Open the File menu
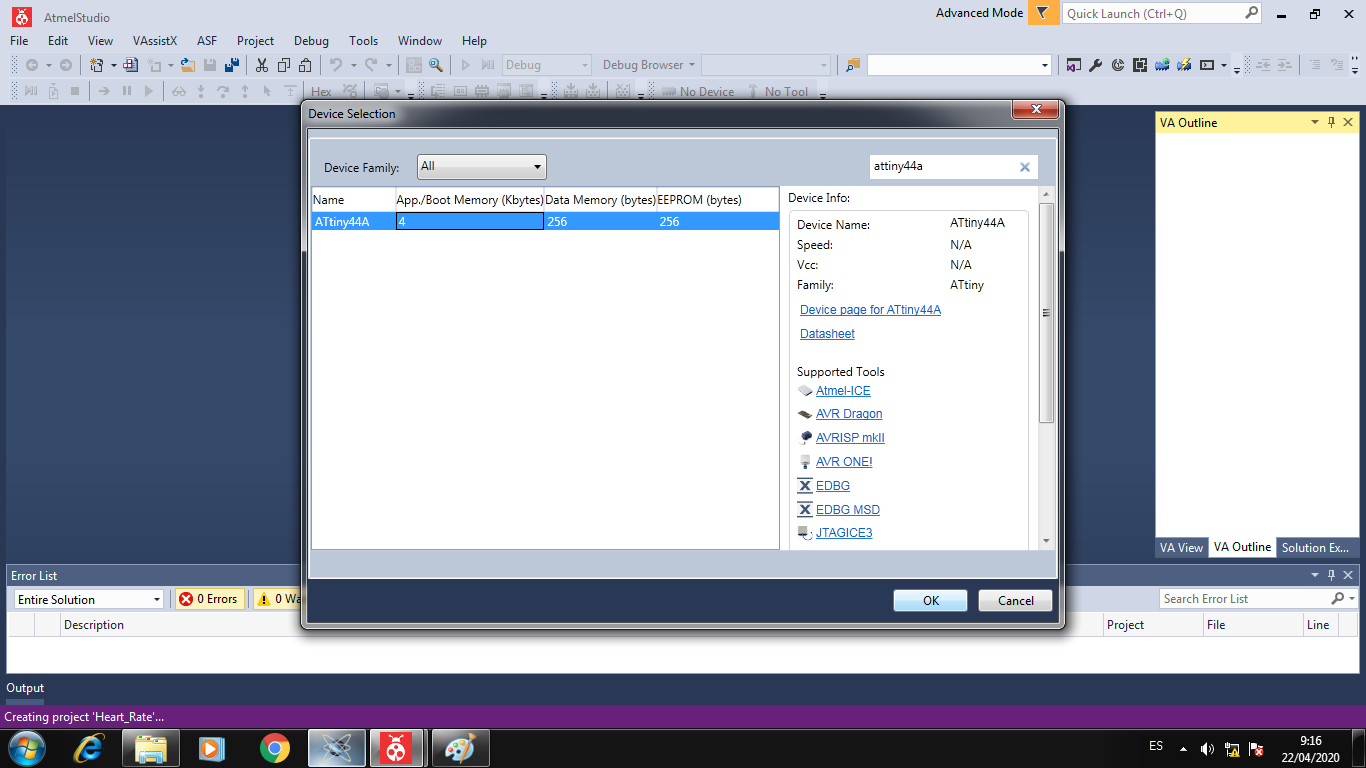1366x768 pixels. [x=19, y=41]
